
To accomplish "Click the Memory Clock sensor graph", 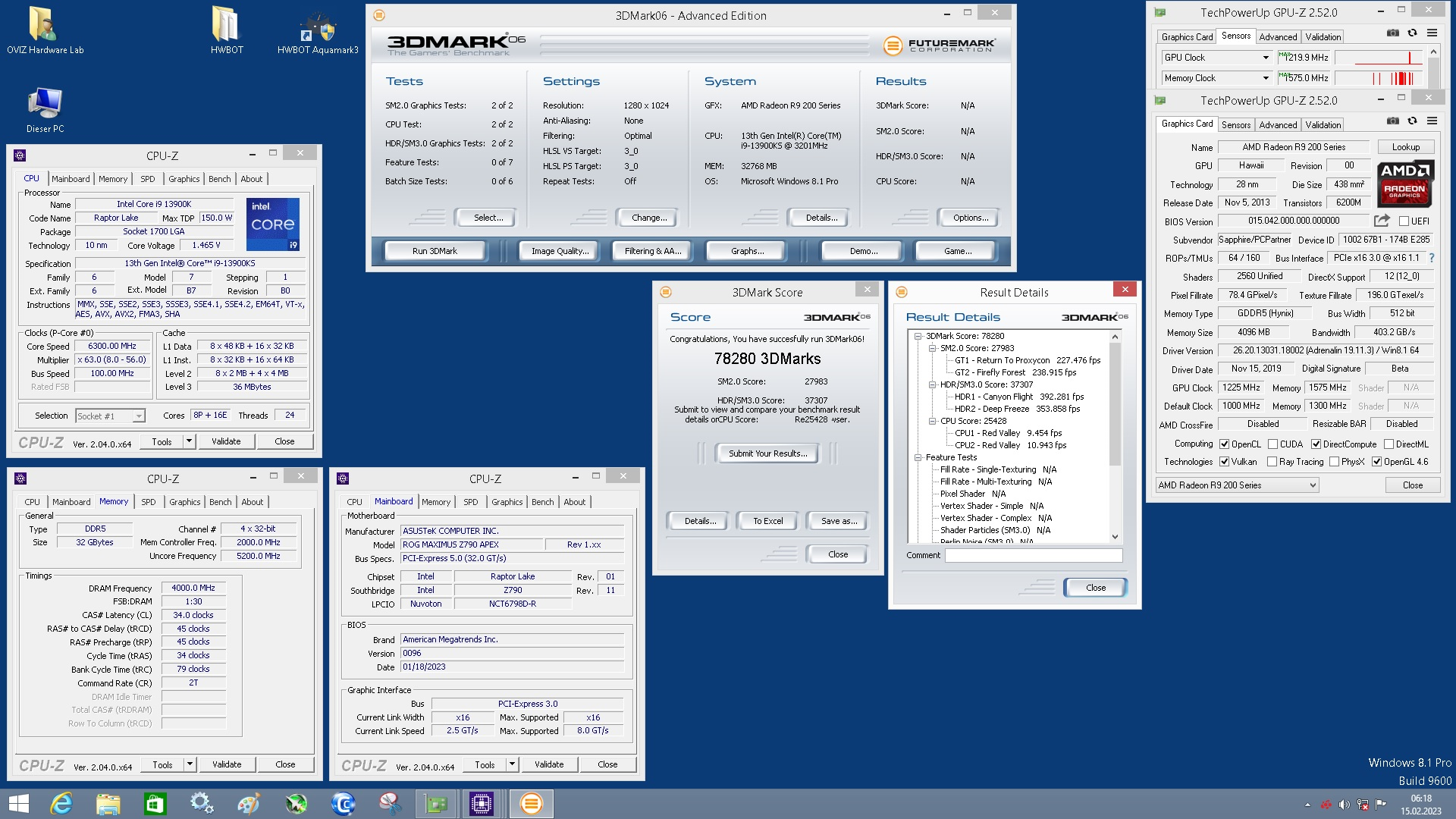I will pos(1379,78).
